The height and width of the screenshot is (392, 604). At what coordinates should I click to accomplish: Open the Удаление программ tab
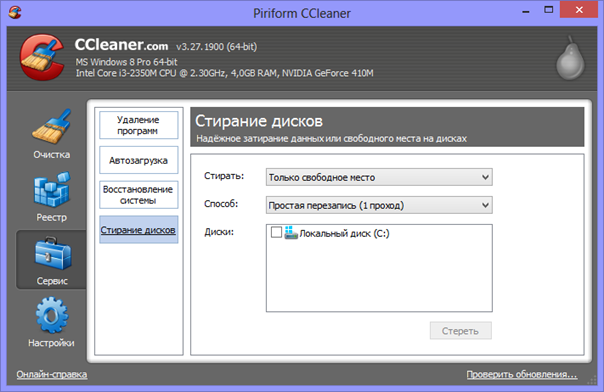pyautogui.click(x=139, y=125)
